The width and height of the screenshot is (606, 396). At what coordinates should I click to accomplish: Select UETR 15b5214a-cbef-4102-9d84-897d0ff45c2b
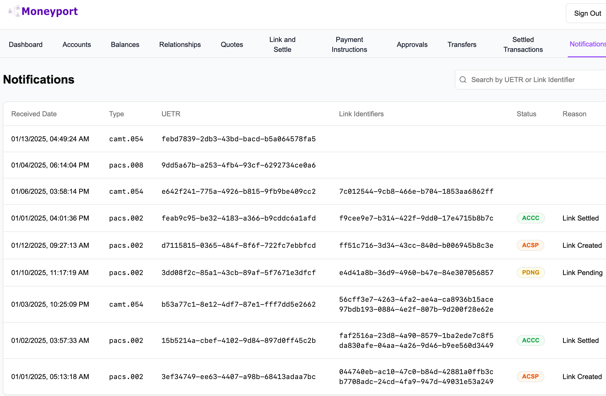coord(238,341)
